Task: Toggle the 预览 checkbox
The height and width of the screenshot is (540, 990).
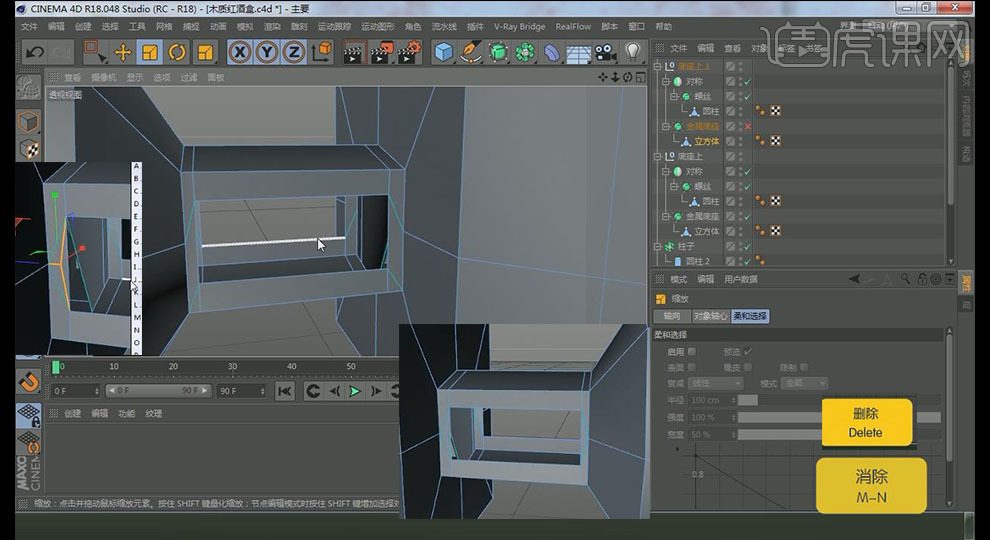Action: click(748, 351)
